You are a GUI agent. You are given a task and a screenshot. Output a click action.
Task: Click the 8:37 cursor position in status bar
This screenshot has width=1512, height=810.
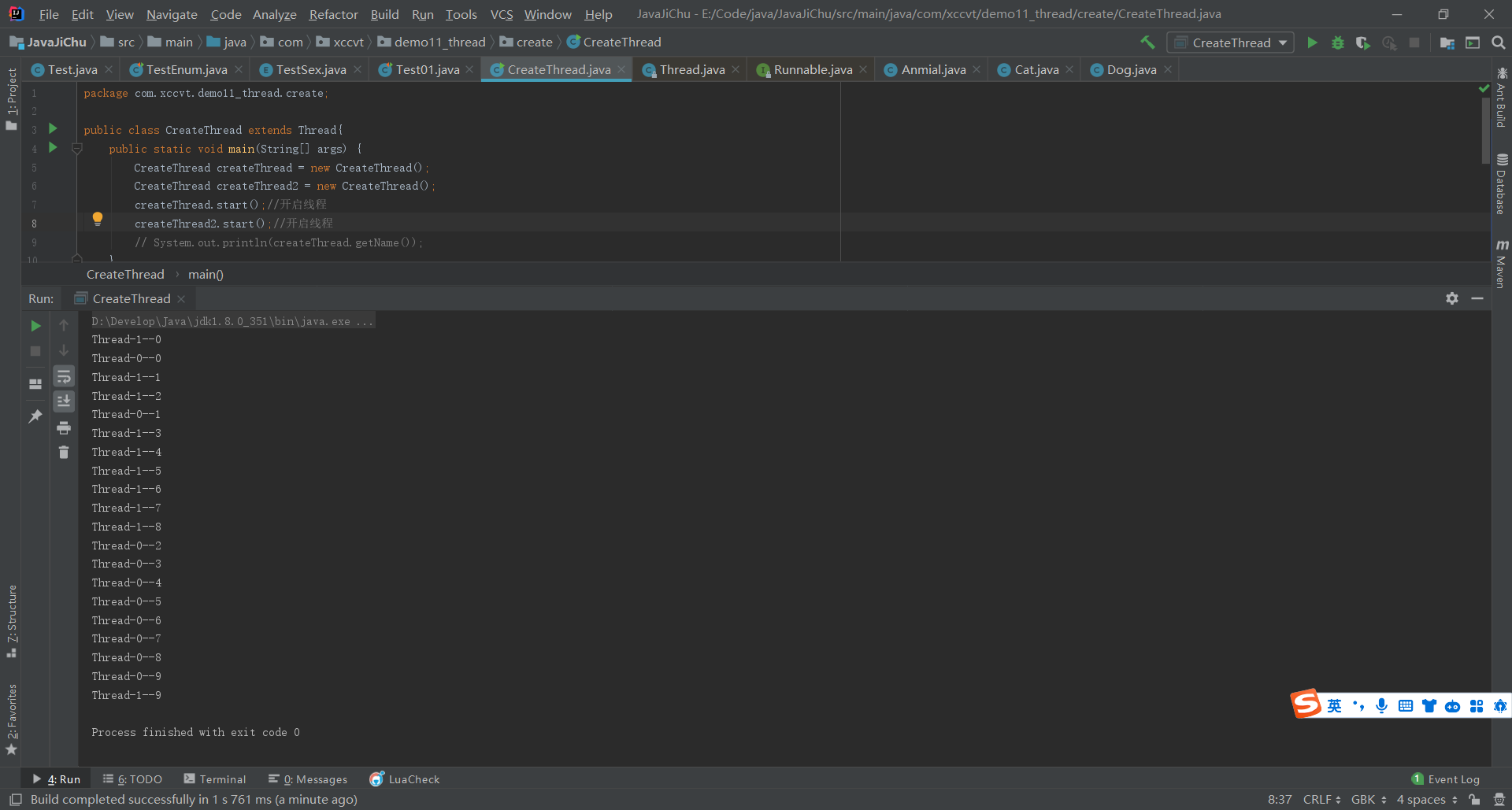[x=1280, y=800]
